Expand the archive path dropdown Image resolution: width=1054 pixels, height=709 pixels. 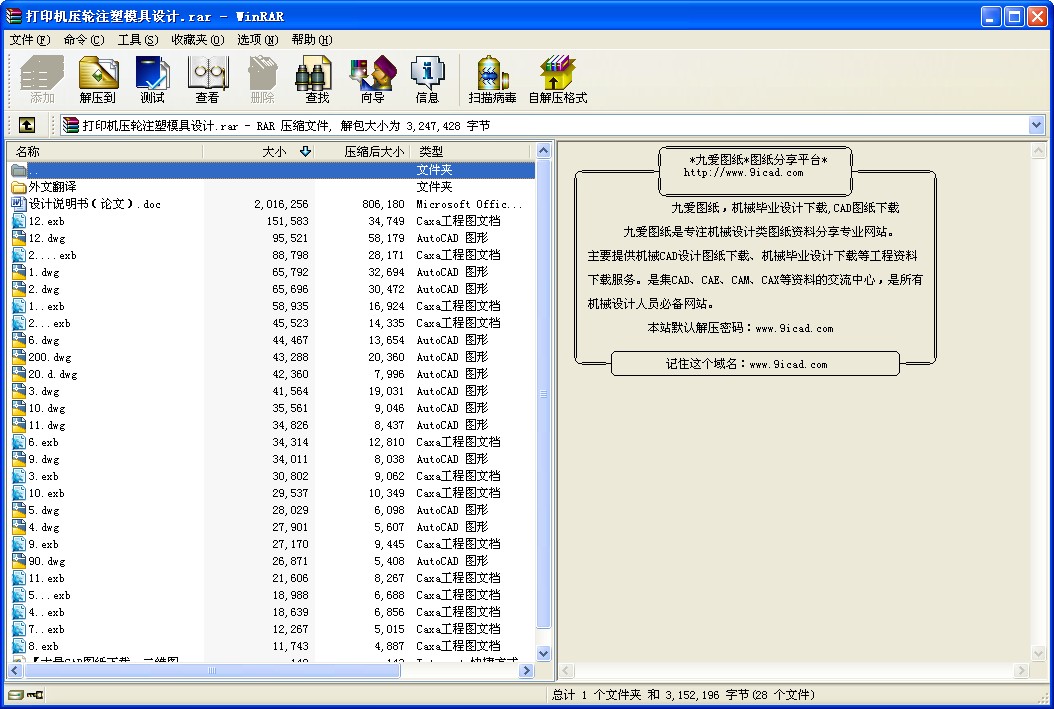[1036, 125]
